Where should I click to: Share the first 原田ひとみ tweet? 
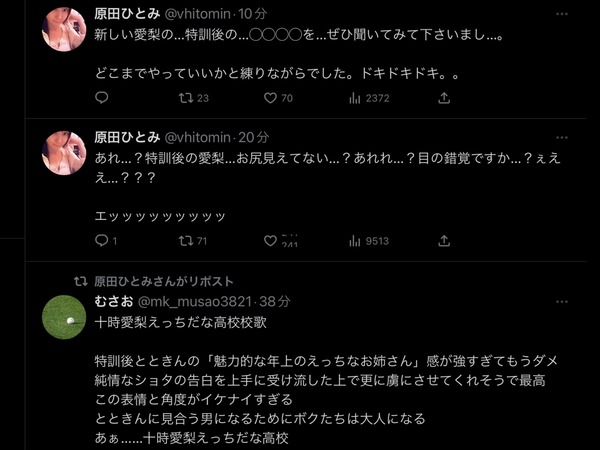(444, 98)
